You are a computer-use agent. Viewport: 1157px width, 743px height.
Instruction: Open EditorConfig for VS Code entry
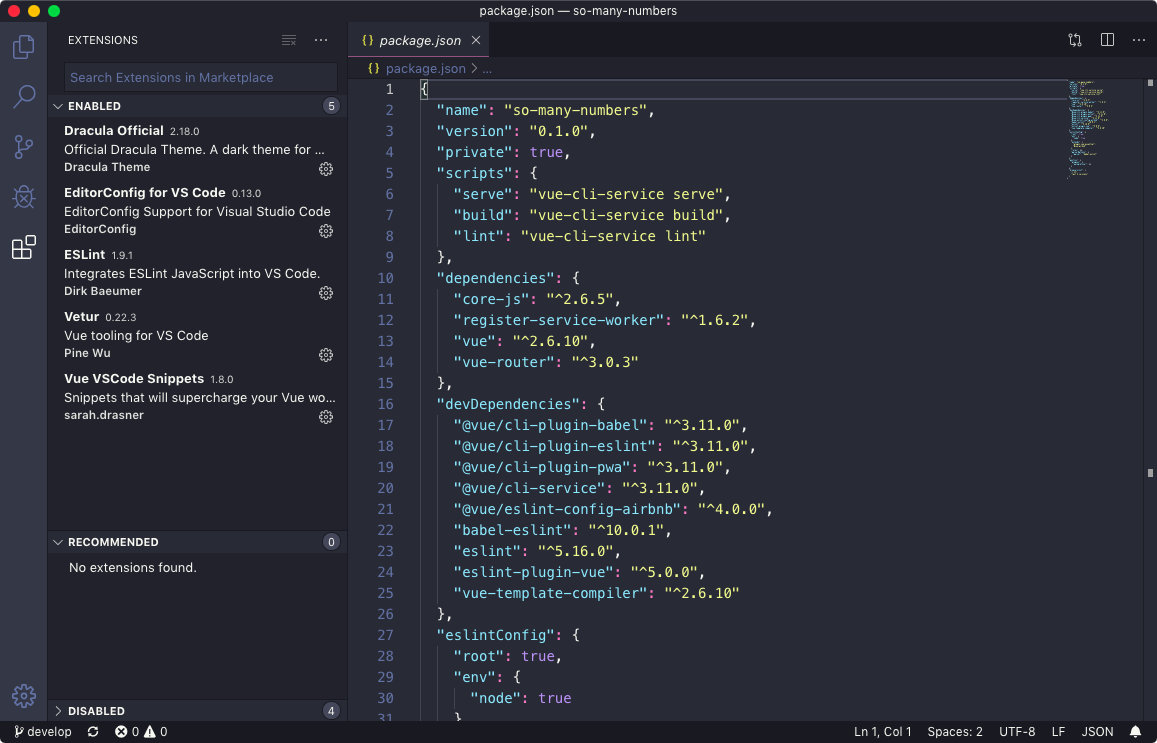click(198, 210)
